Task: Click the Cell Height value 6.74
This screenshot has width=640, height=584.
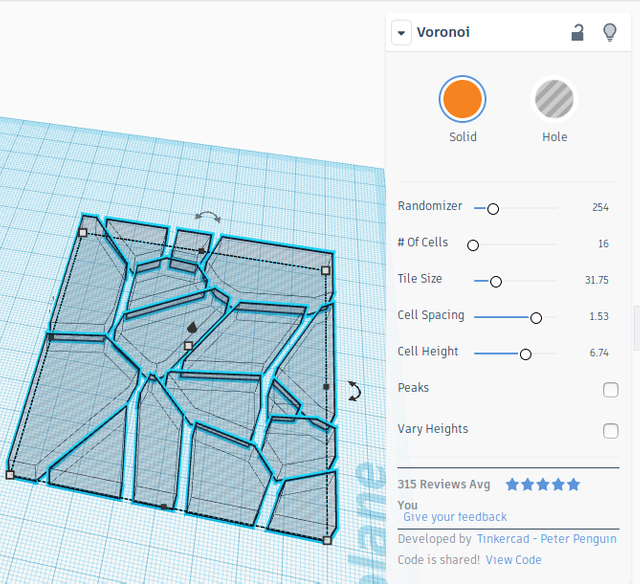Action: tap(599, 353)
